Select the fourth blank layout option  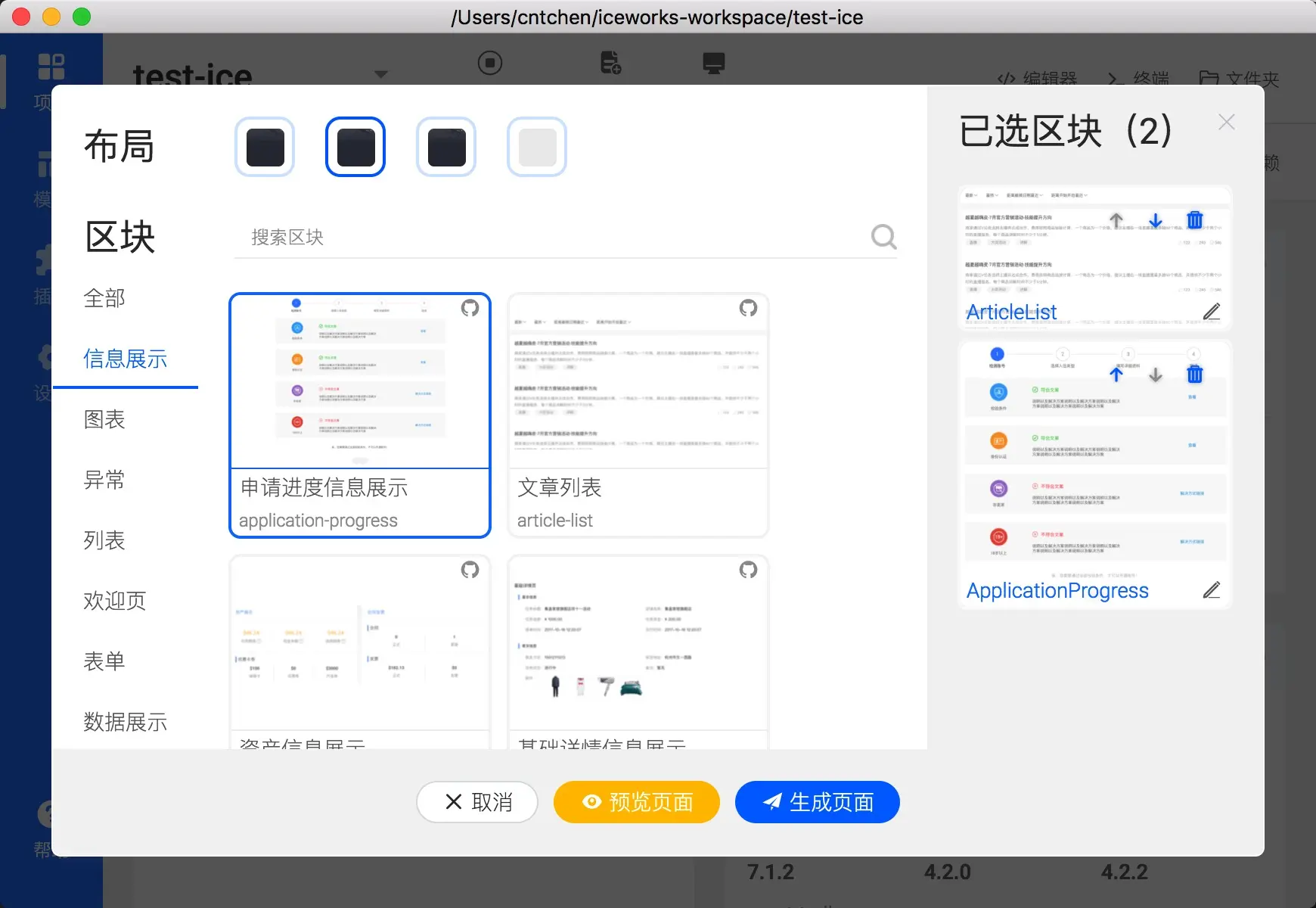[x=537, y=147]
